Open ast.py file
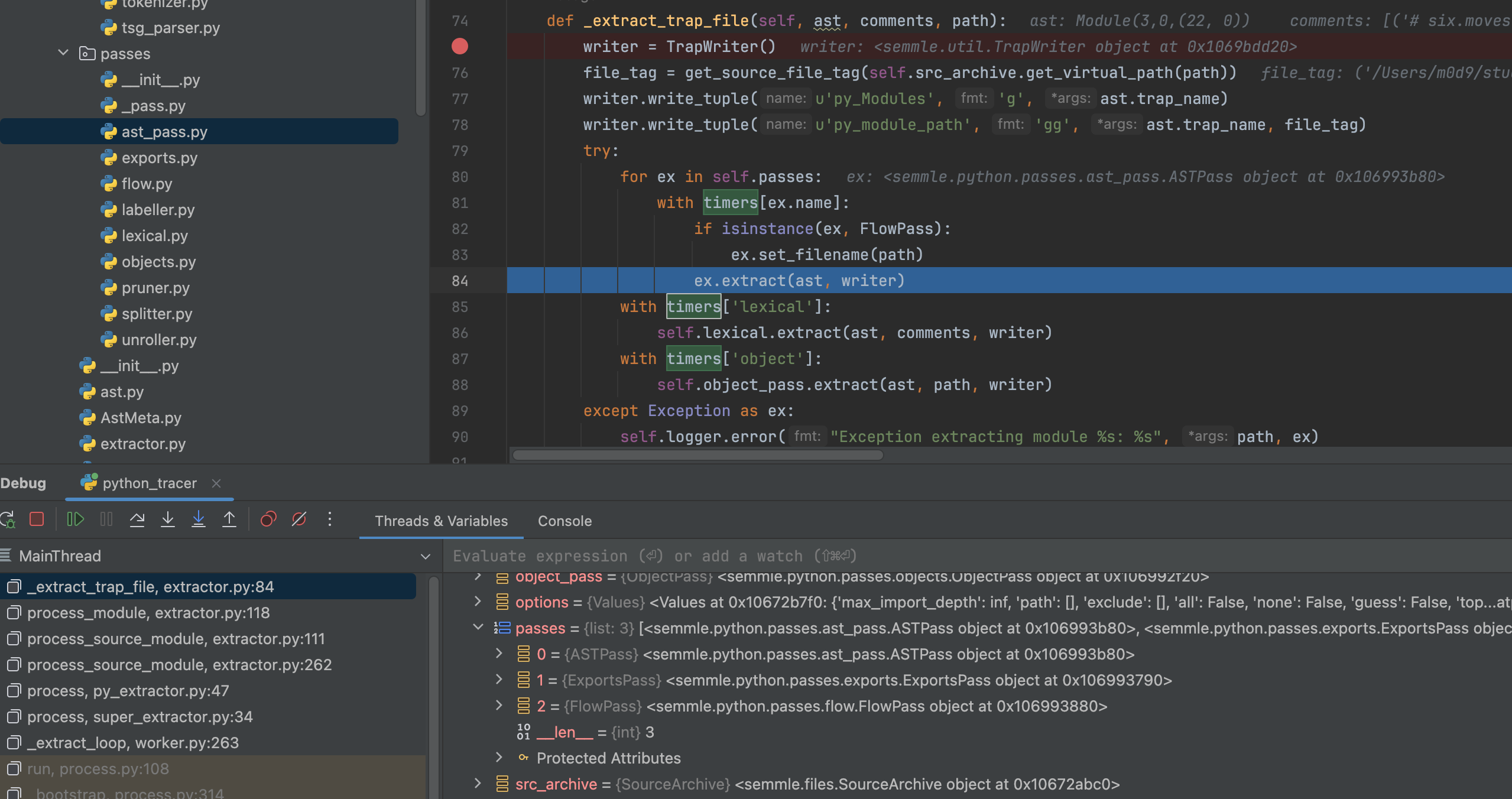Screen dimensions: 1512x799 (x=122, y=392)
